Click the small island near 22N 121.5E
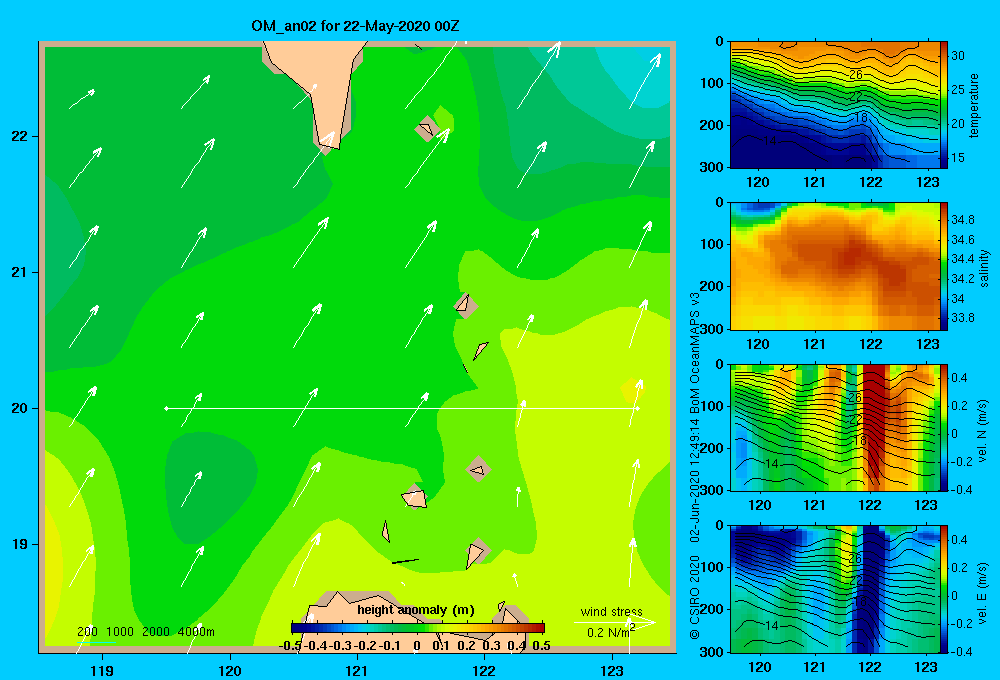Image resolution: width=1000 pixels, height=680 pixels. (427, 129)
